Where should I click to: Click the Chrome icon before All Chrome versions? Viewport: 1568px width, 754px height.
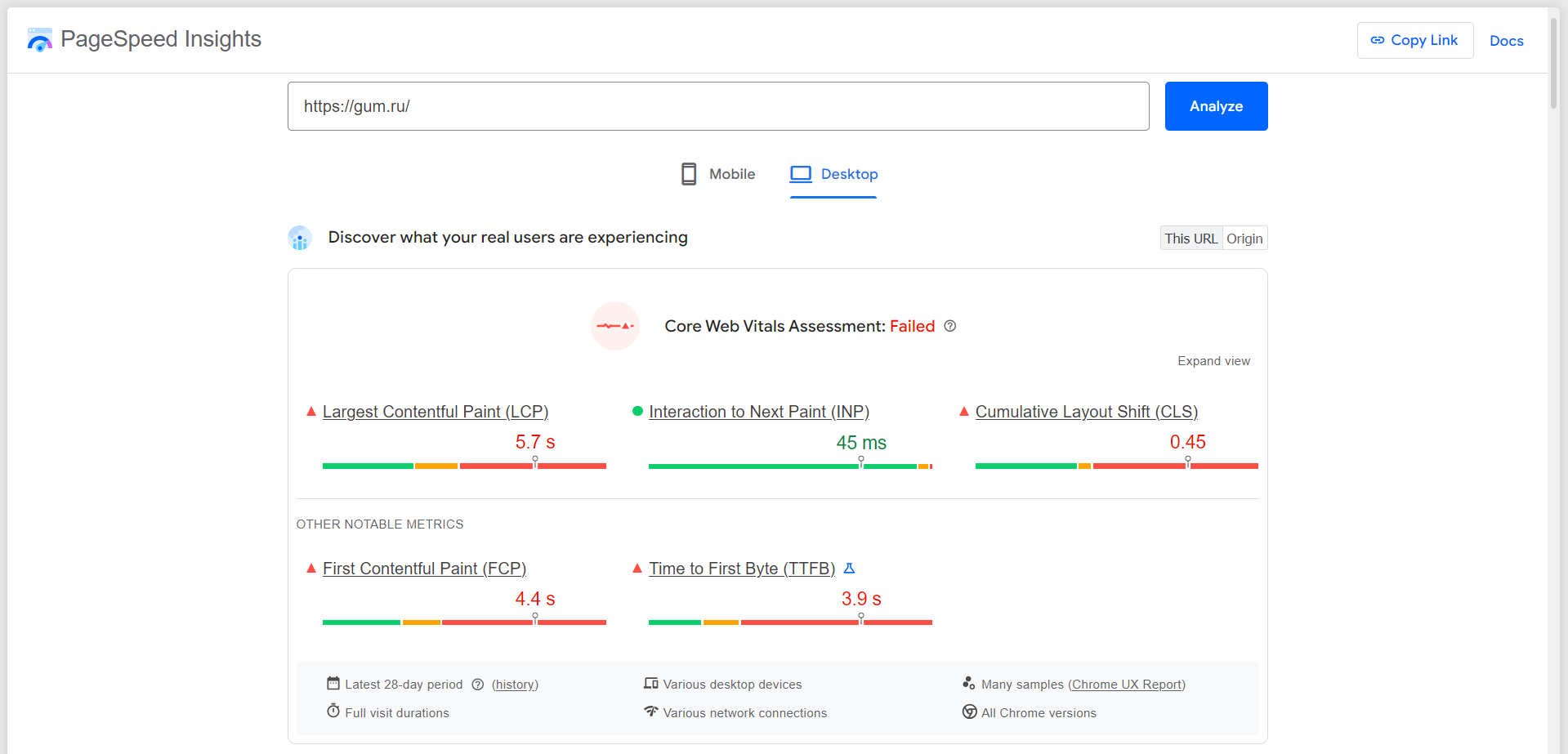969,712
